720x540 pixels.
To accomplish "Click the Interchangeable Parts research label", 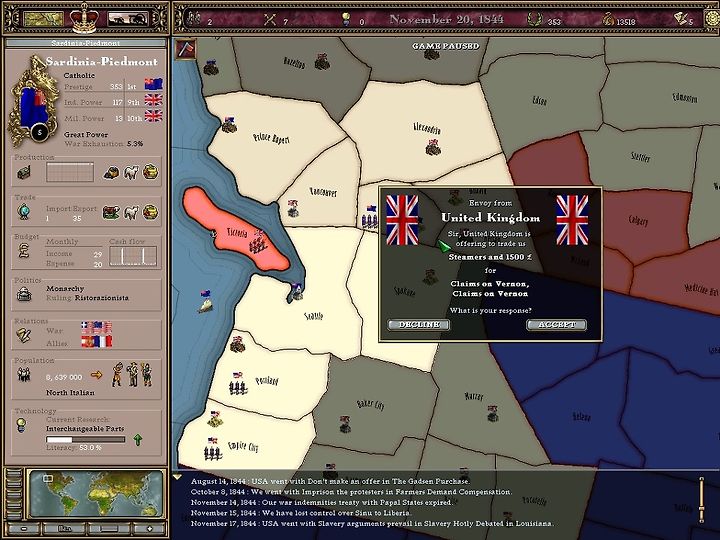I will click(x=85, y=428).
